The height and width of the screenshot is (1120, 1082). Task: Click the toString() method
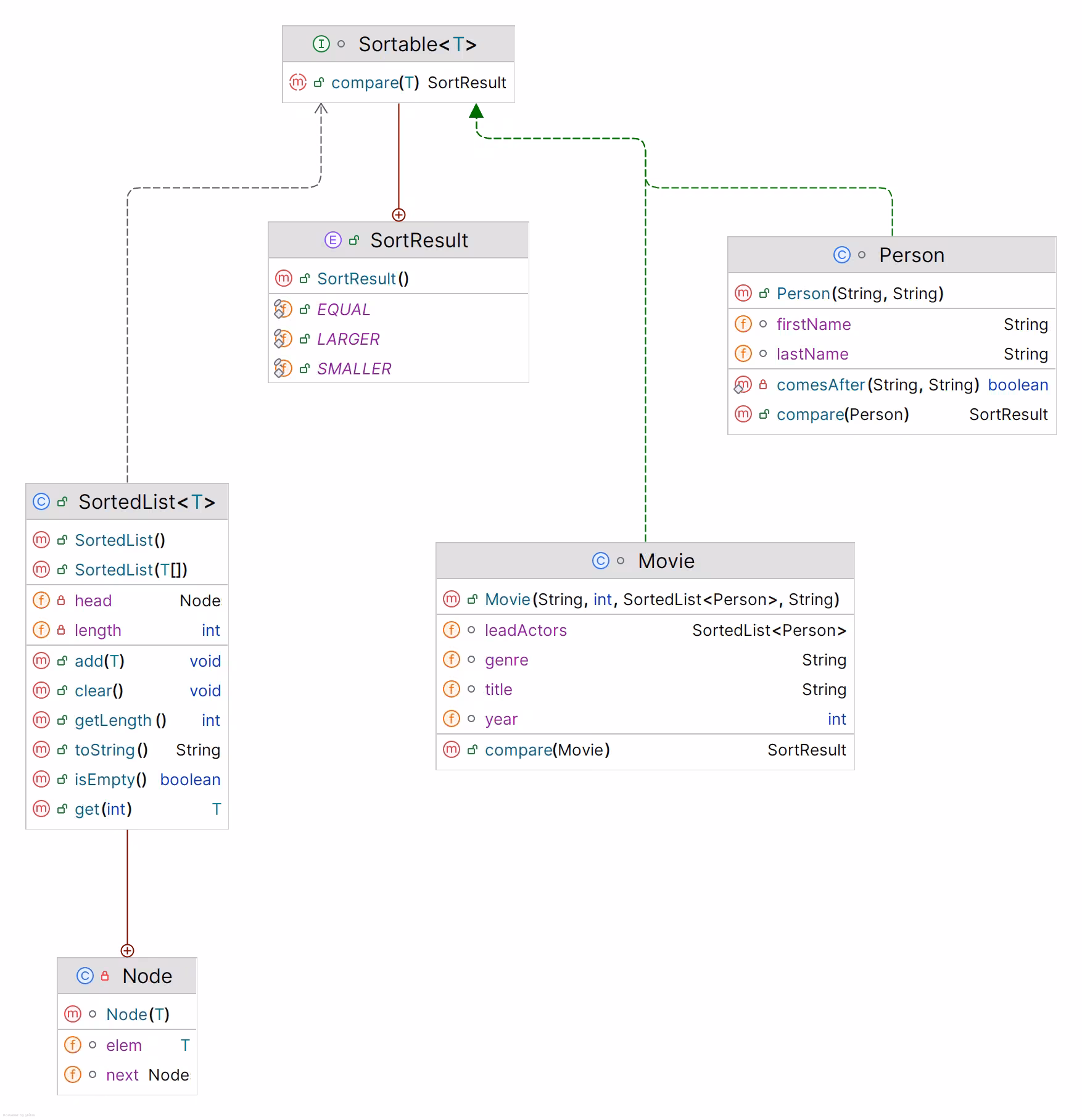click(x=111, y=750)
